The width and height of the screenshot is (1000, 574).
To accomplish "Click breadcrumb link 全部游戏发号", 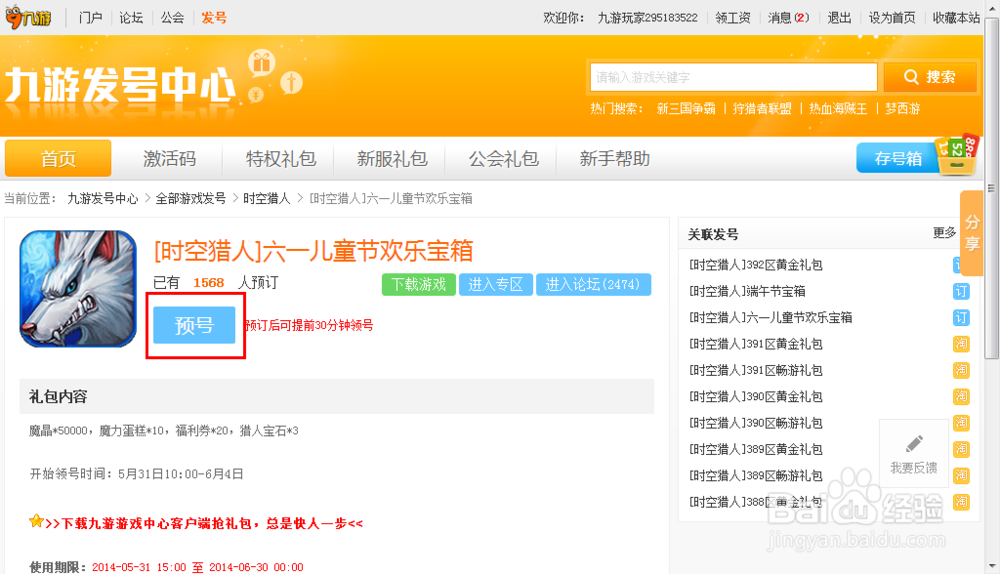I will 191,198.
